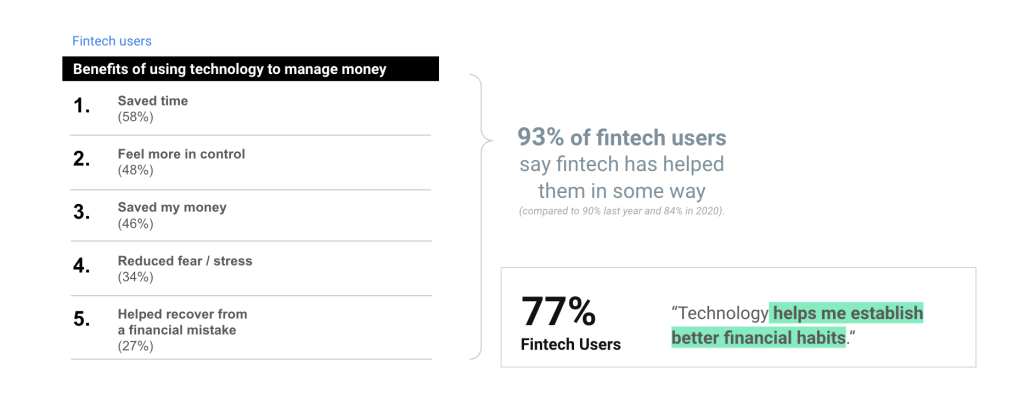The image size is (1024, 420).
Task: Click 'say fintech has helped them' text
Action: coord(622,177)
